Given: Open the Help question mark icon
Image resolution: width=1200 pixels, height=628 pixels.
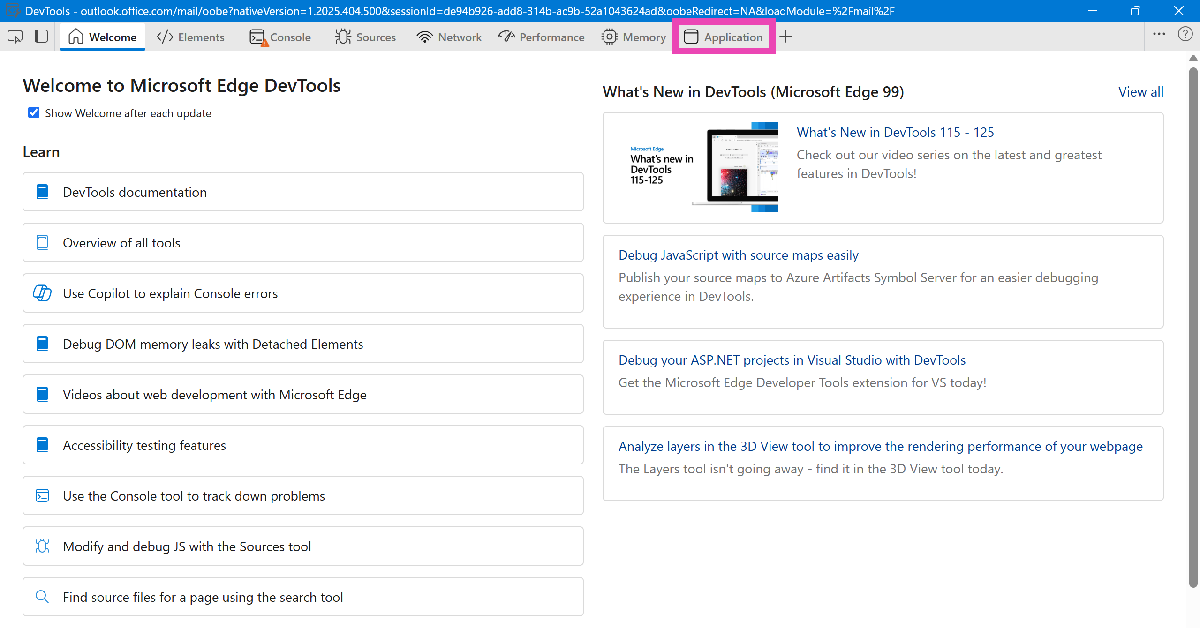Looking at the screenshot, I should (x=1182, y=35).
